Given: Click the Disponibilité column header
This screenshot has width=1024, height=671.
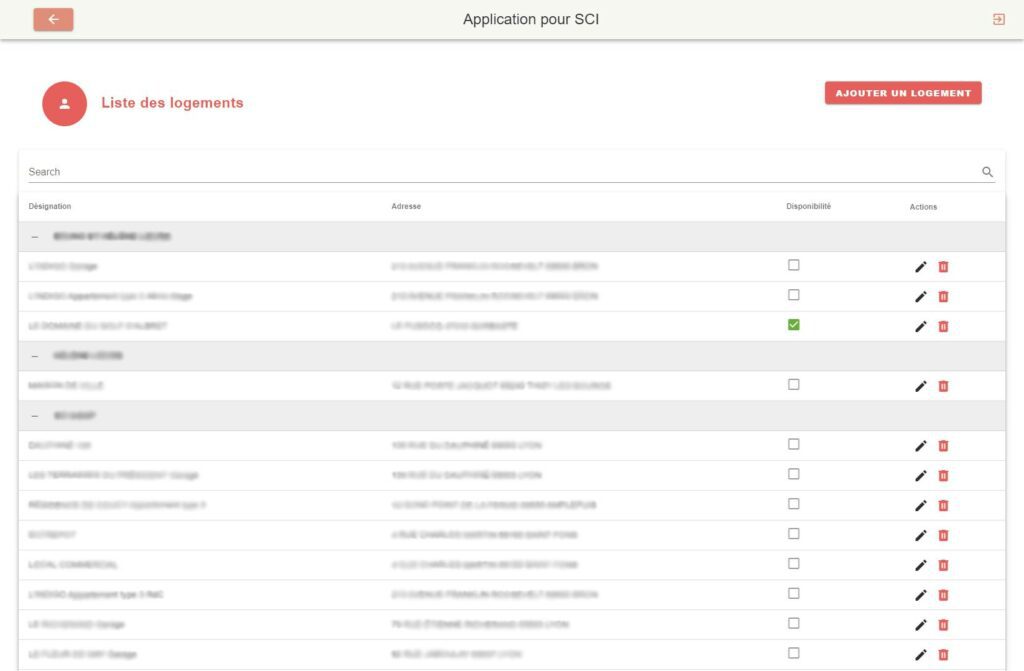Looking at the screenshot, I should click(808, 207).
